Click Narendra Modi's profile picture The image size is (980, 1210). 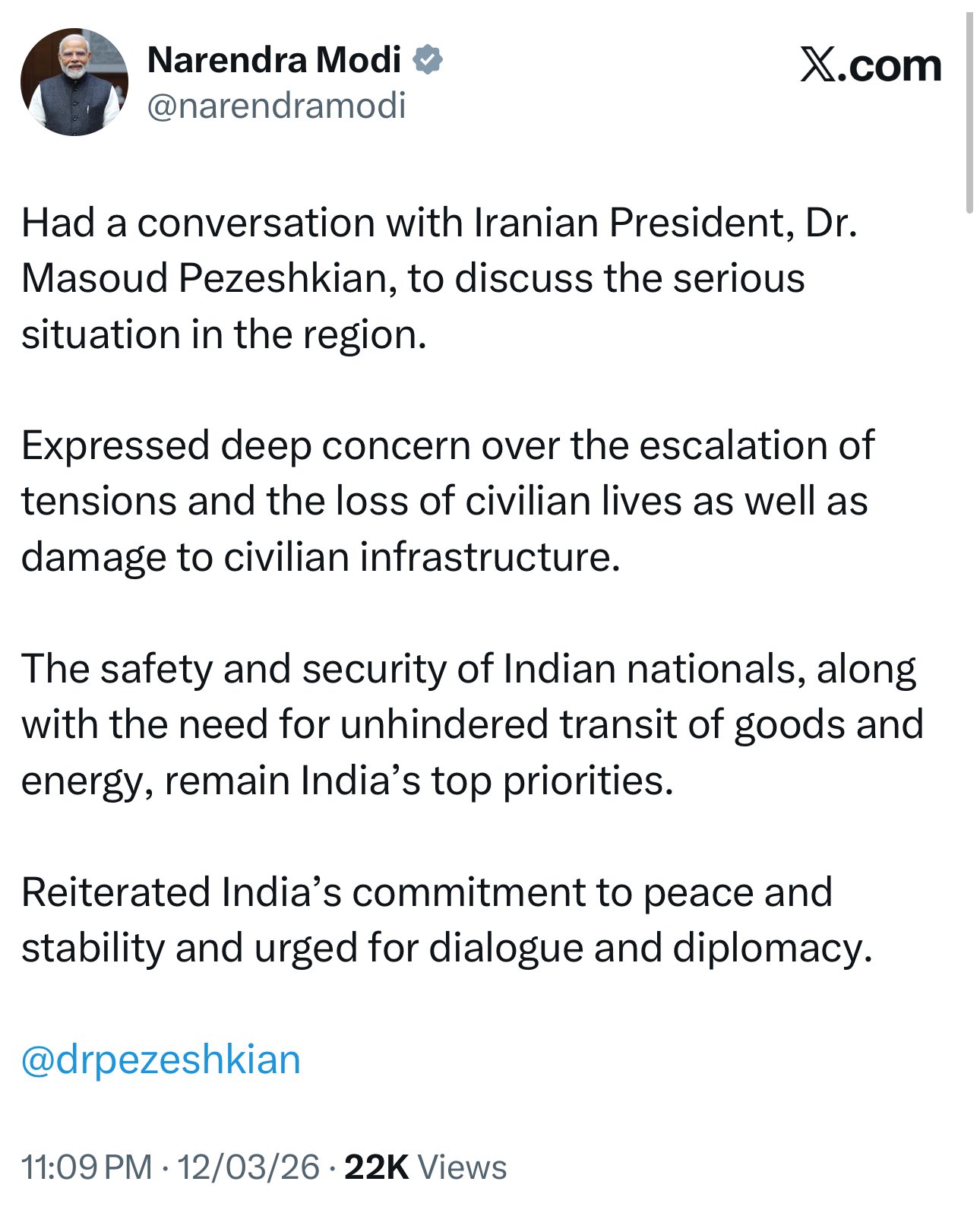(x=74, y=82)
